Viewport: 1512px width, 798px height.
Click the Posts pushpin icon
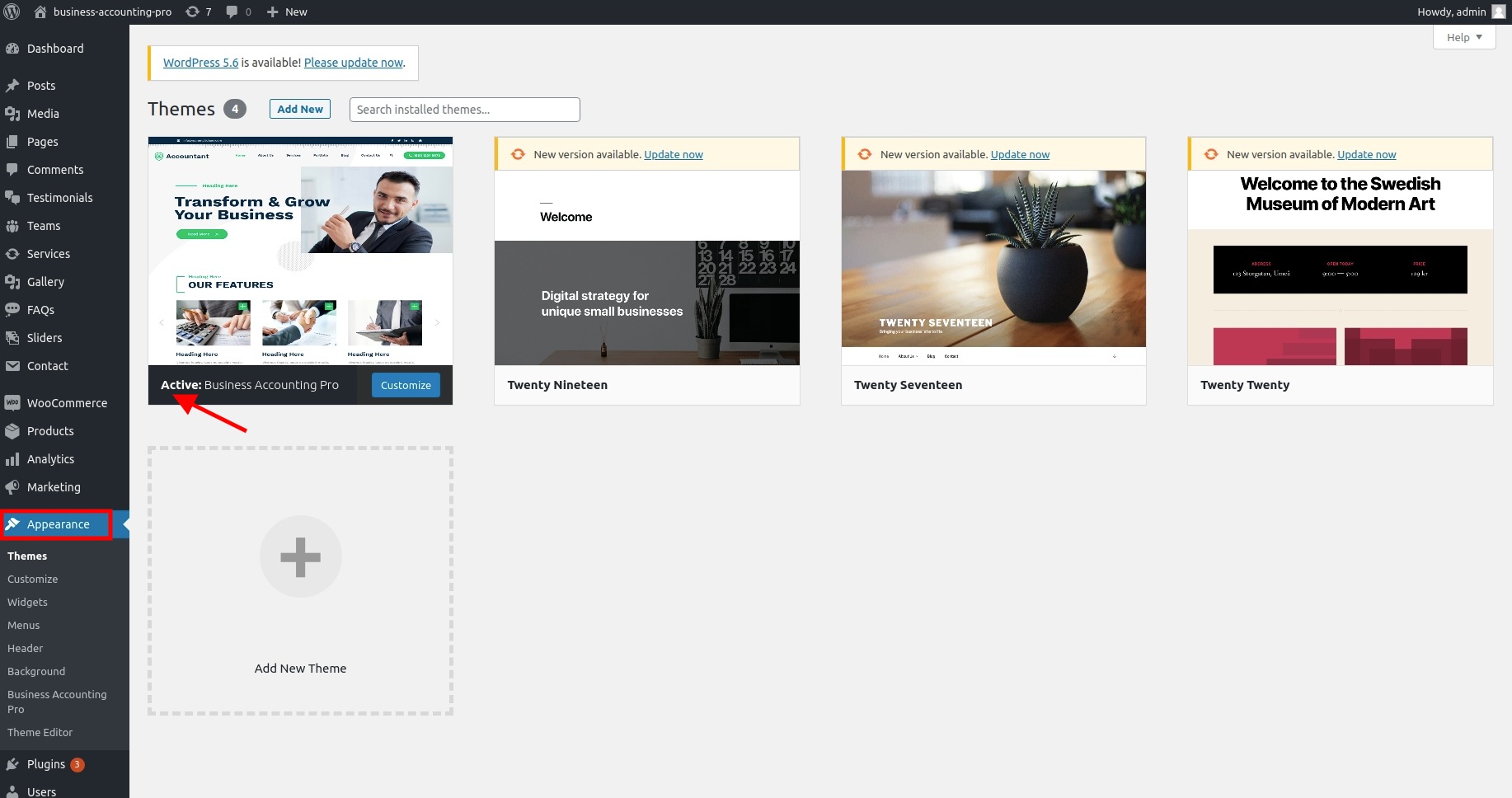(x=12, y=86)
